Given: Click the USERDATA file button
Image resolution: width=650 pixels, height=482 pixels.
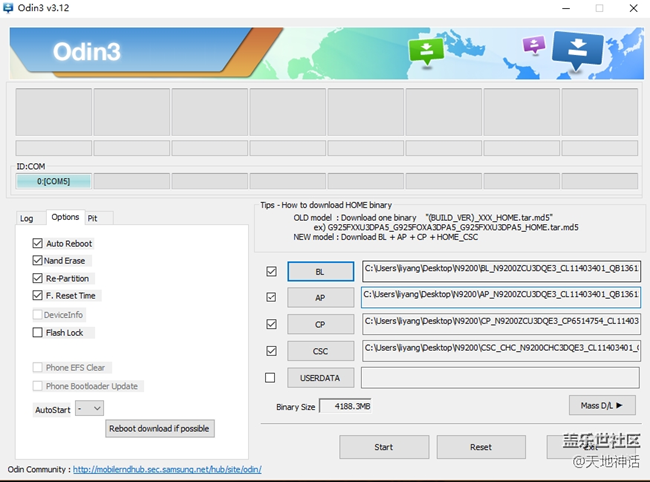Looking at the screenshot, I should point(320,378).
